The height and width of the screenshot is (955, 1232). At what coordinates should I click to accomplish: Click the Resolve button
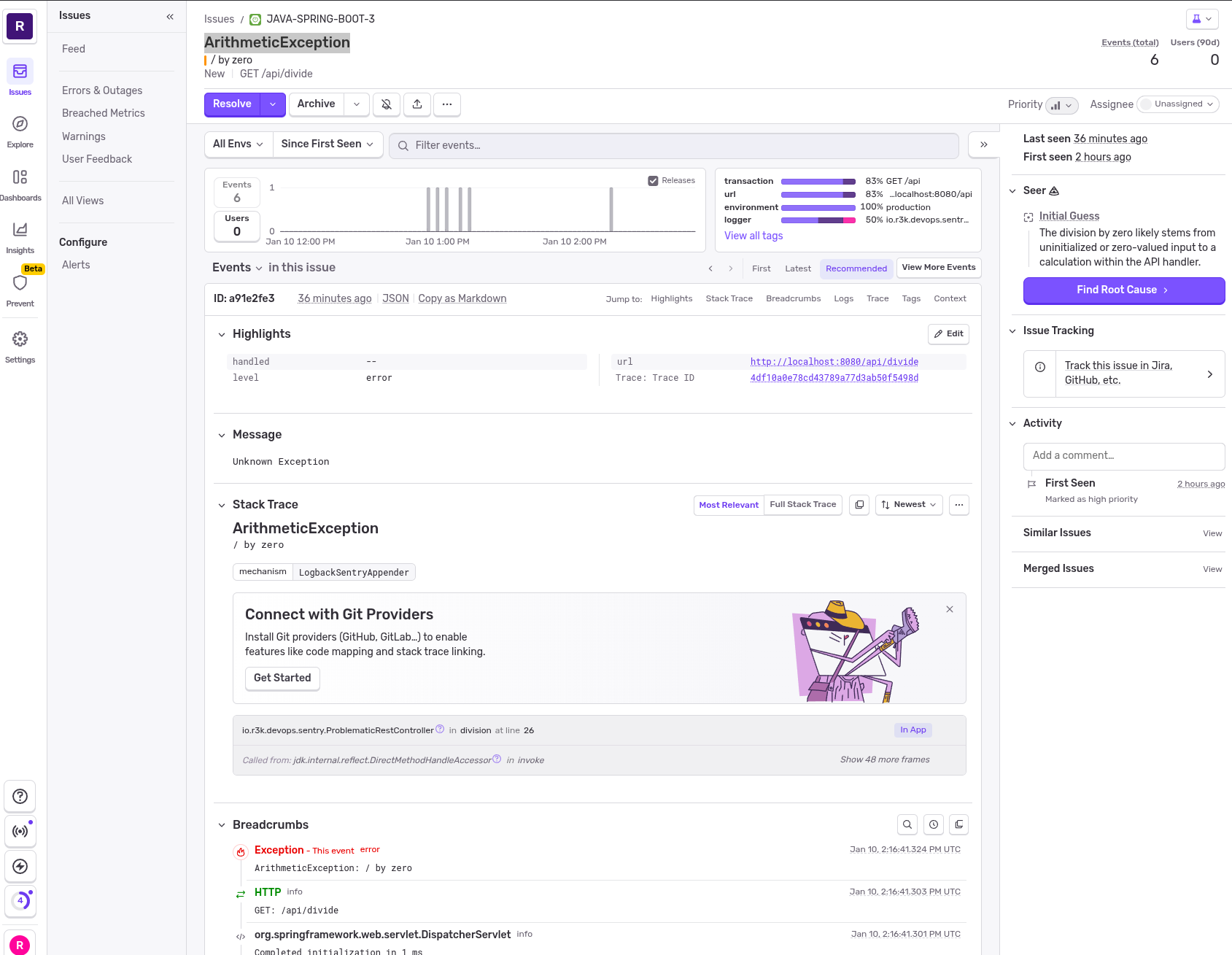(232, 104)
